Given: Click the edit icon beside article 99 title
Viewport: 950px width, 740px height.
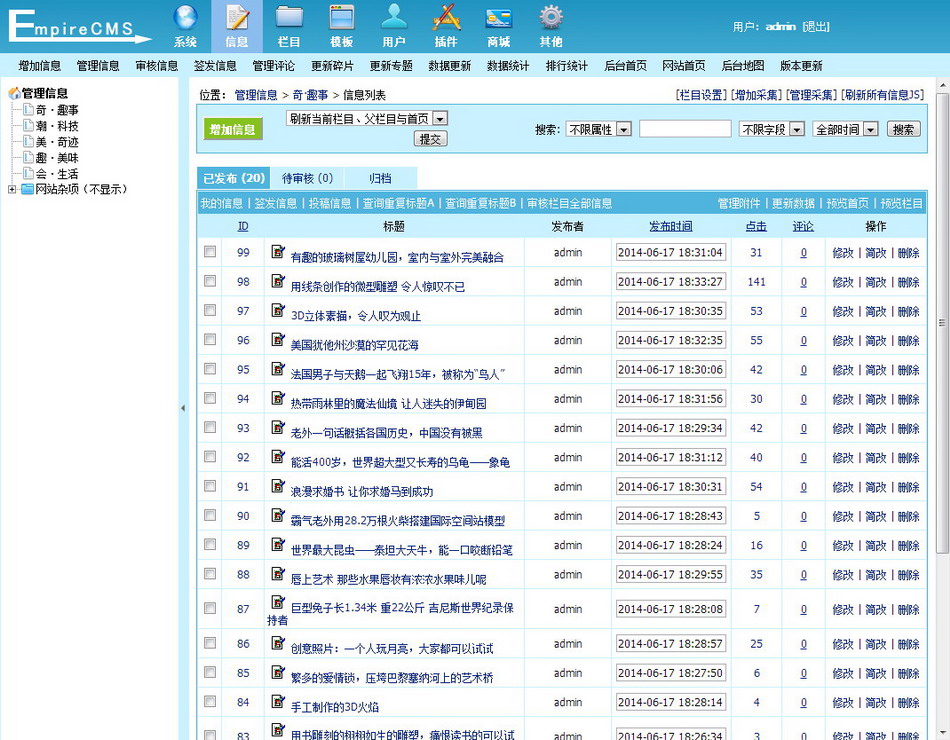Looking at the screenshot, I should click(278, 253).
